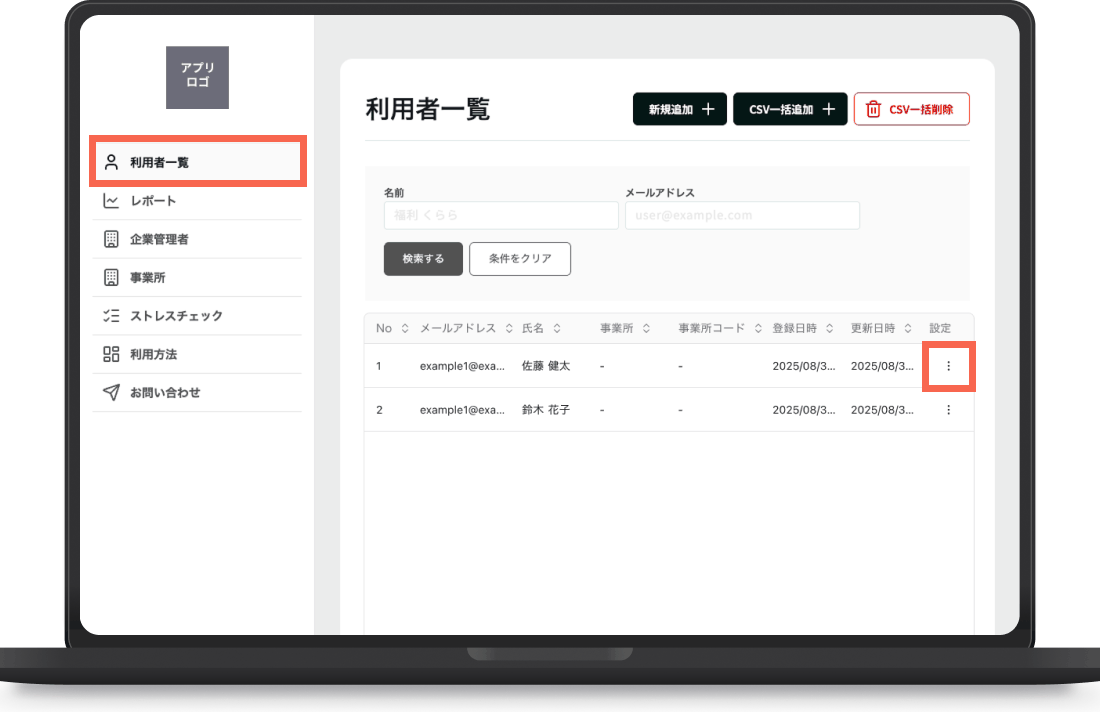Click the 検索する button

(x=423, y=259)
